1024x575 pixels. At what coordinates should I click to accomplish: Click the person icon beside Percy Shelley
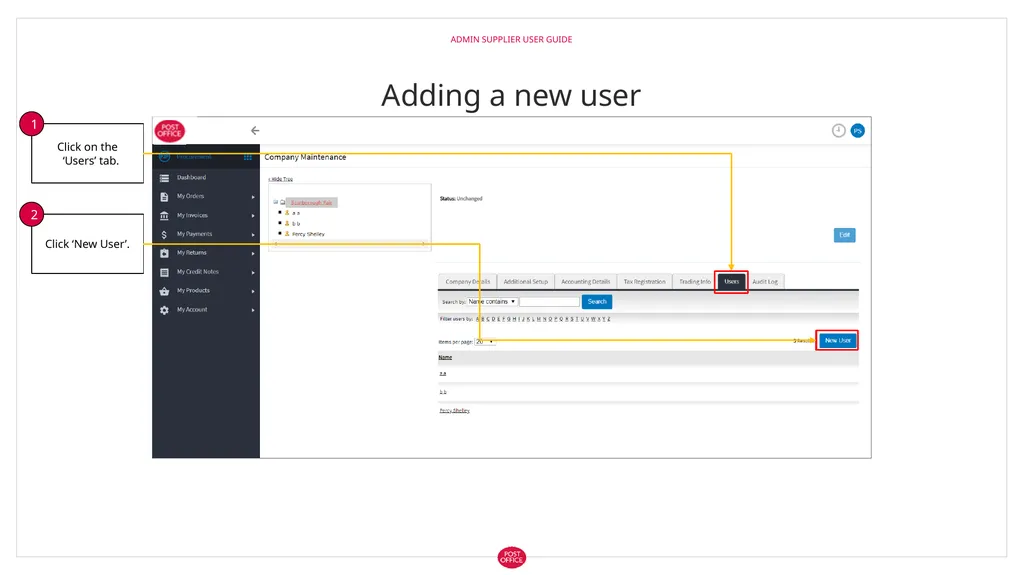pos(287,233)
